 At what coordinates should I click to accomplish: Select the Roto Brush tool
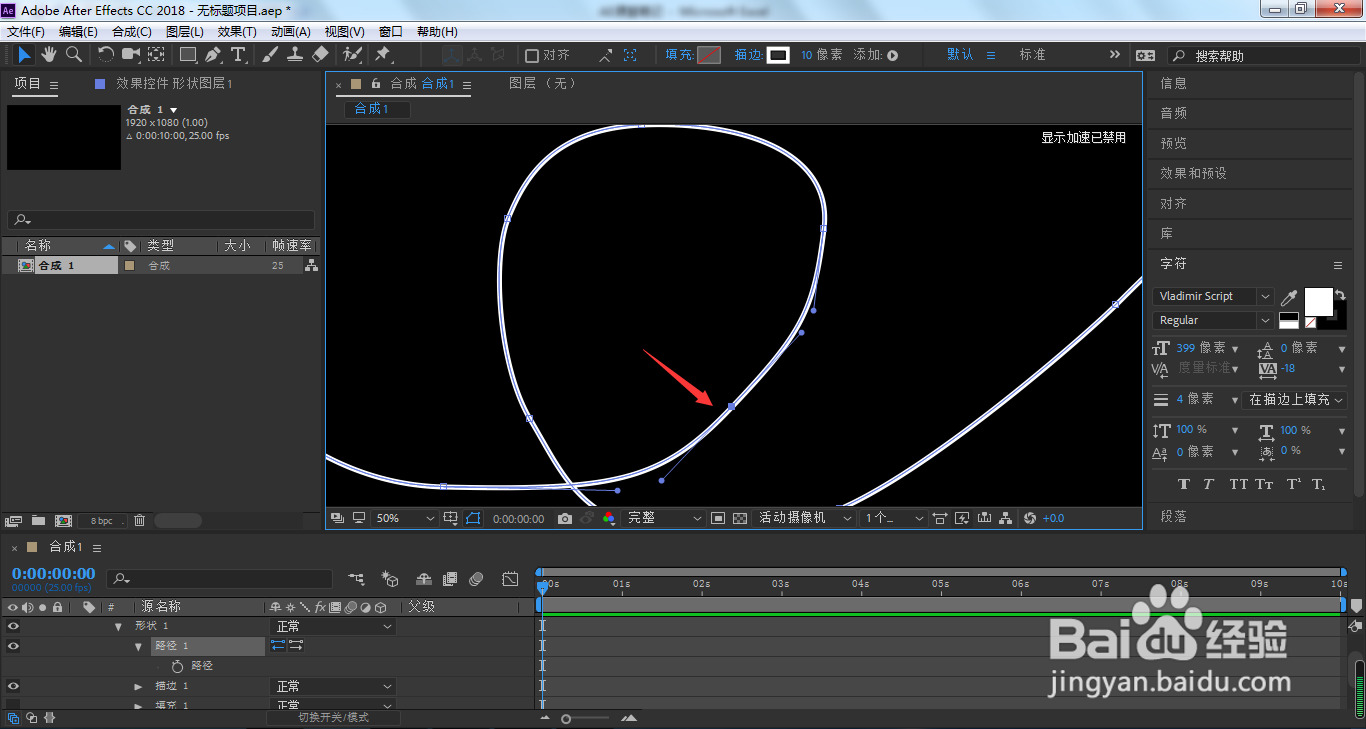352,55
